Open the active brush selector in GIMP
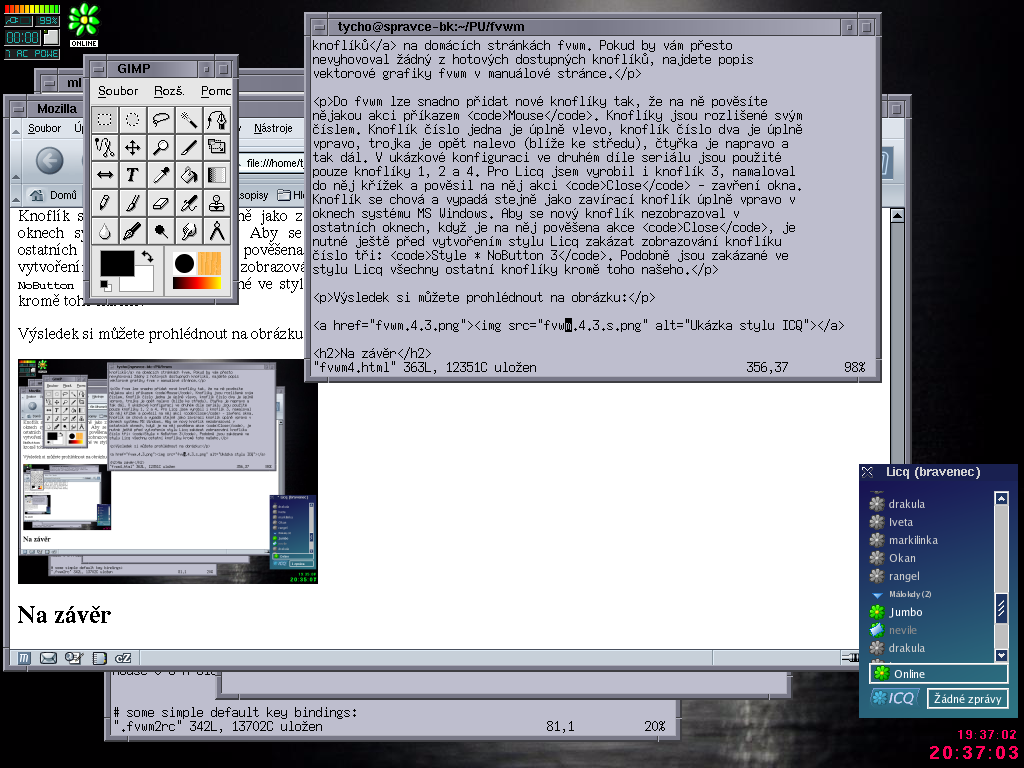The height and width of the screenshot is (768, 1024). (184, 263)
